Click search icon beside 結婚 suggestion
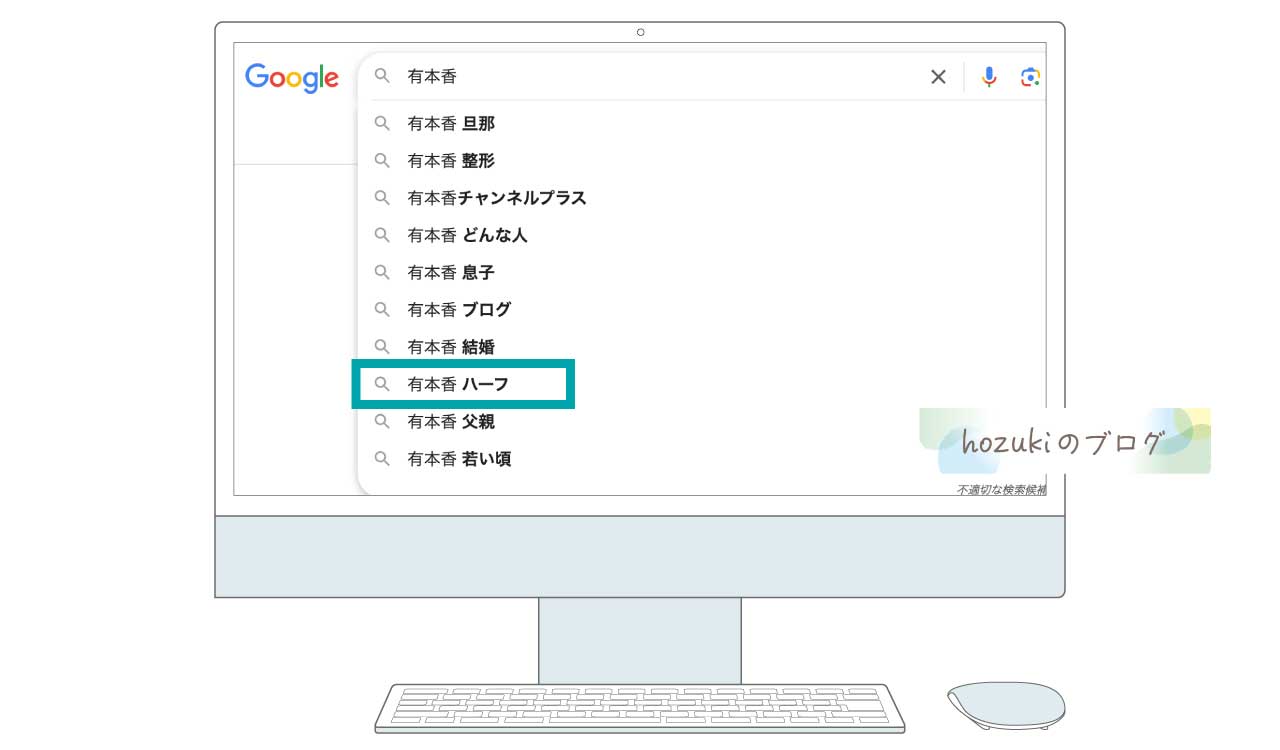 382,347
